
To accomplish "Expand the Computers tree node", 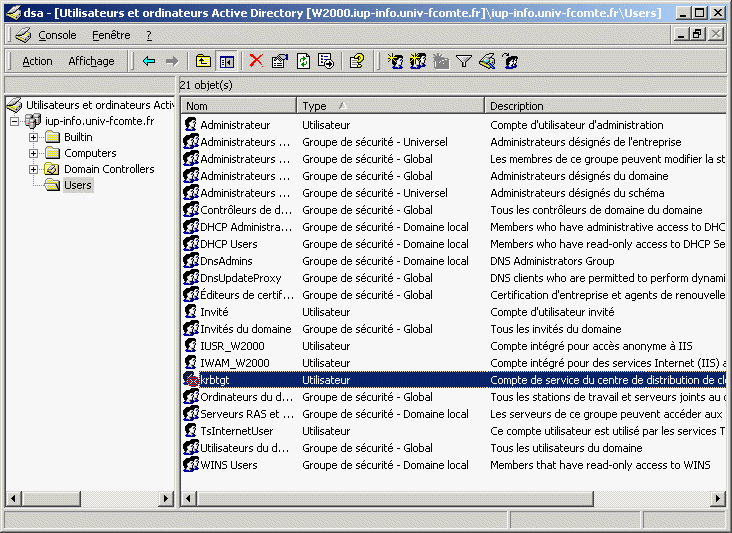I will point(33,154).
